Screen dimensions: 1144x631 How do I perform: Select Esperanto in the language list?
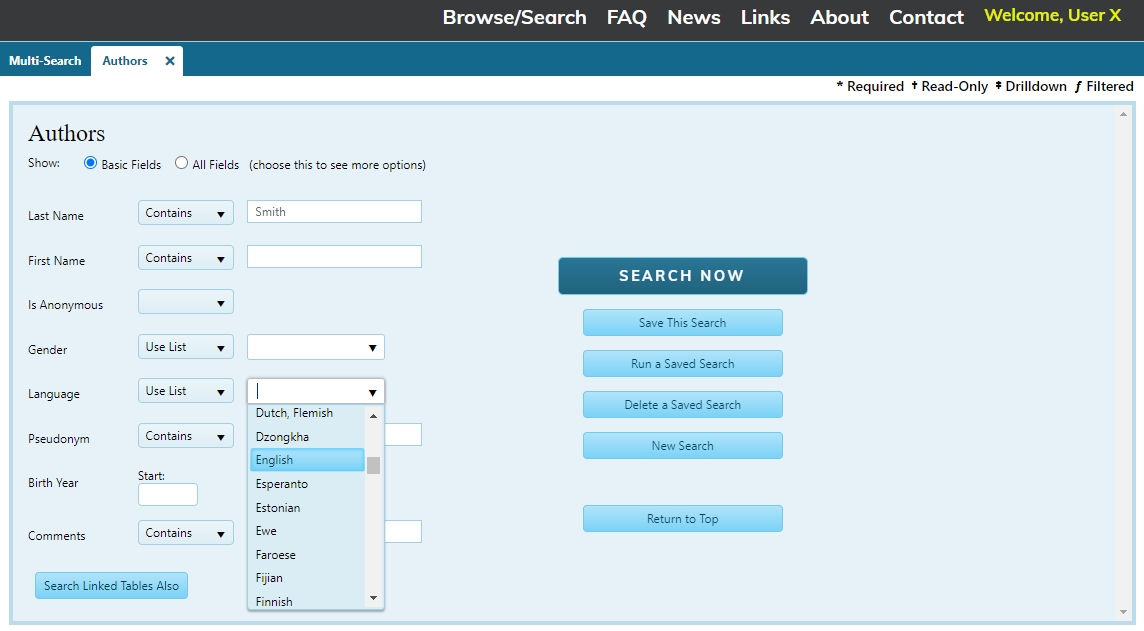[306, 484]
